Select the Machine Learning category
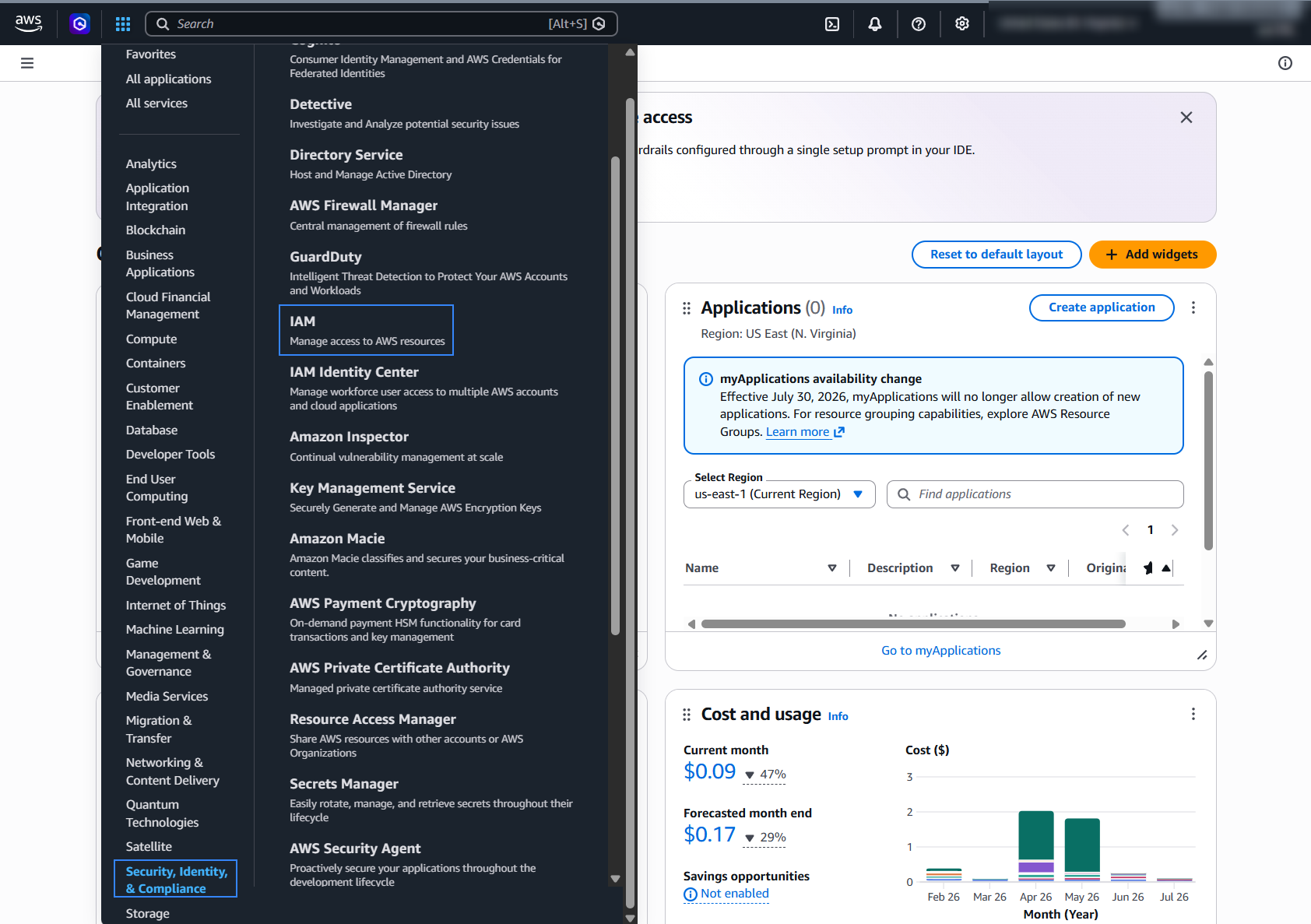This screenshot has width=1311, height=924. pos(174,629)
